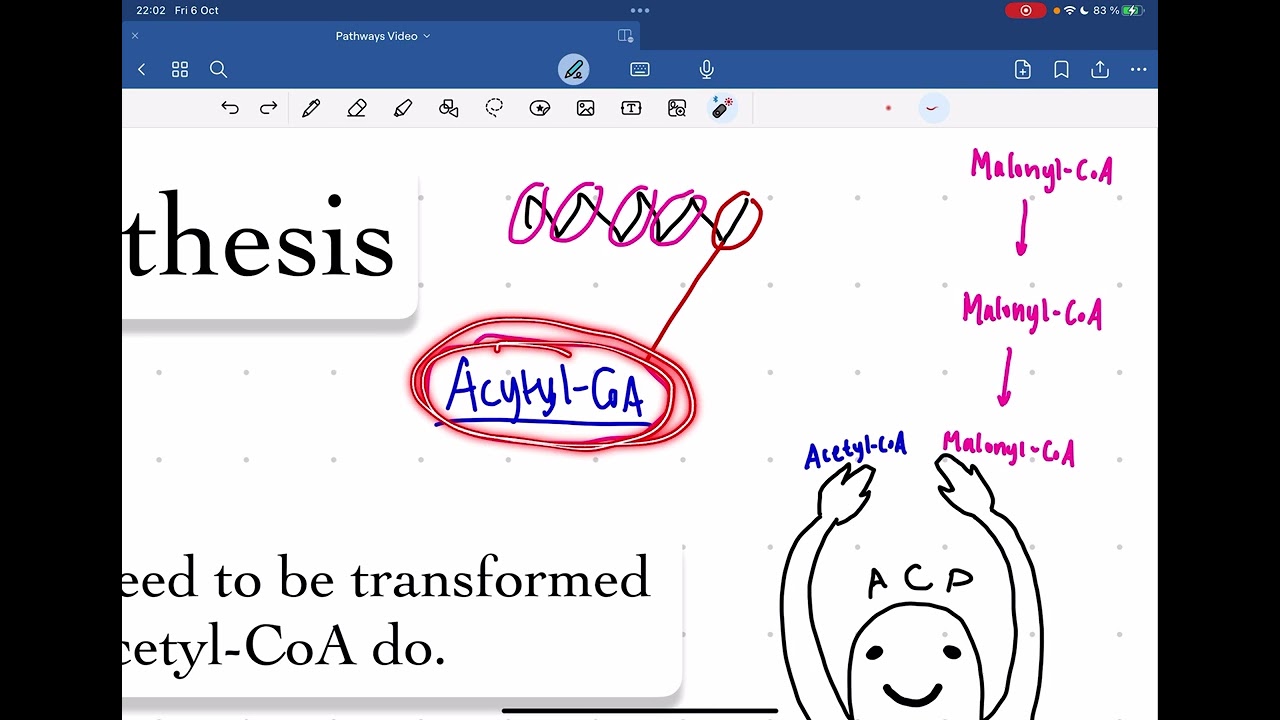This screenshot has width=1280, height=720.
Task: Select the Text box tool
Action: pyautogui.click(x=631, y=108)
